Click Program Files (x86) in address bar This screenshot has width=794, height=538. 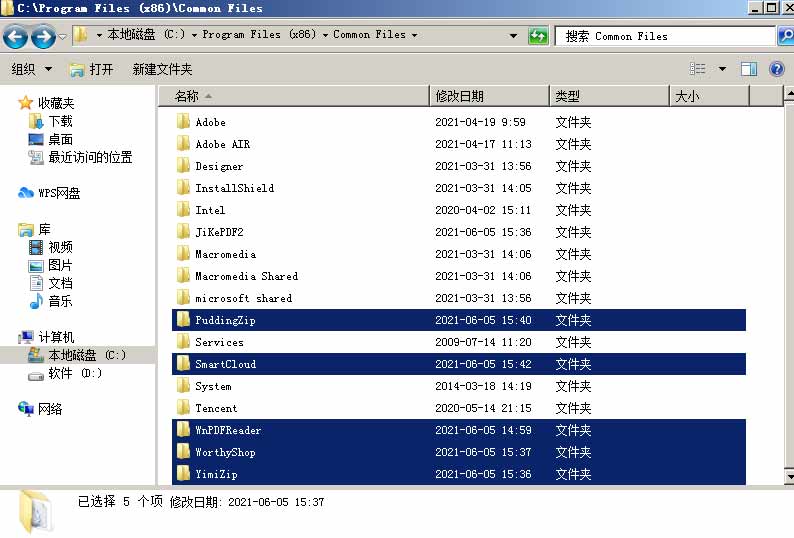tap(259, 34)
